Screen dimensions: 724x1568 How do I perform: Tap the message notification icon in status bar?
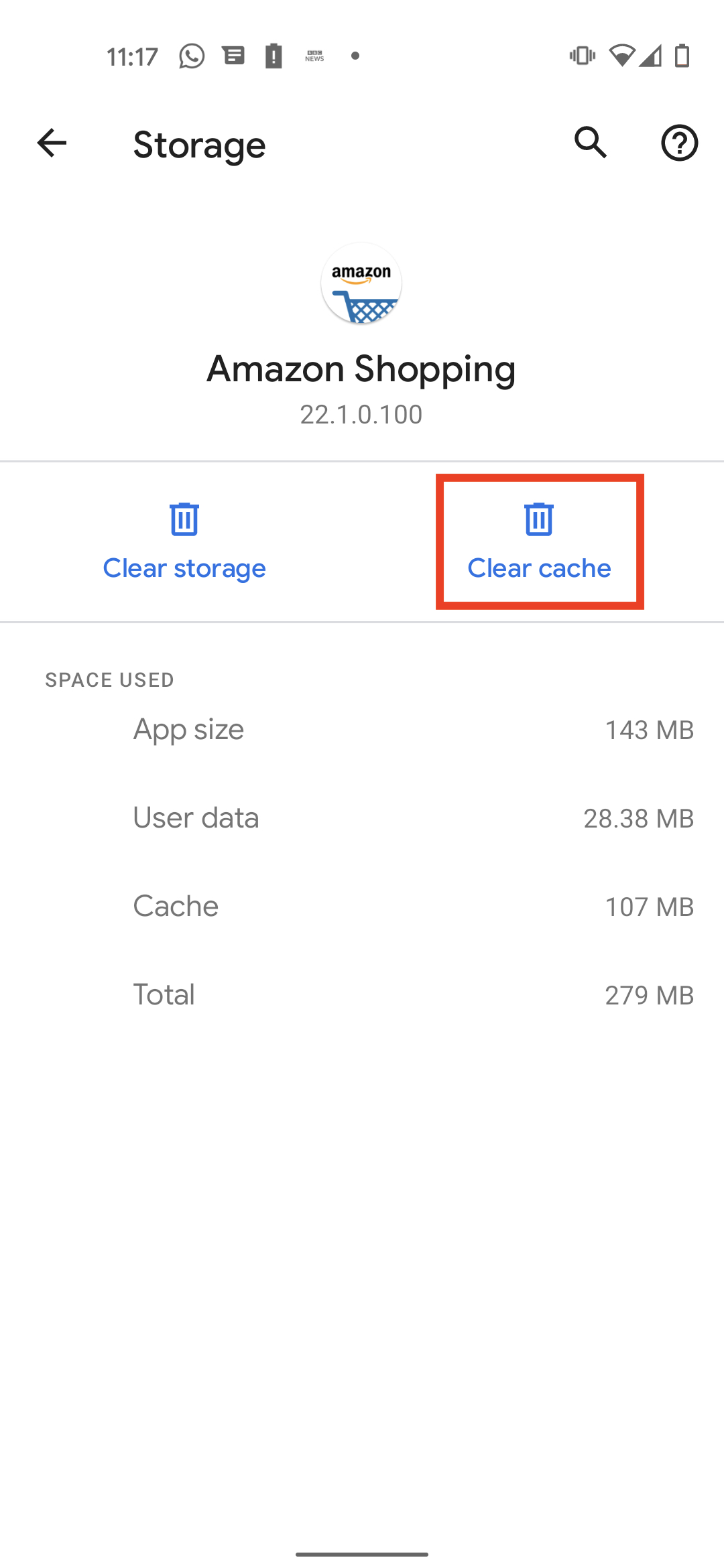(x=233, y=56)
